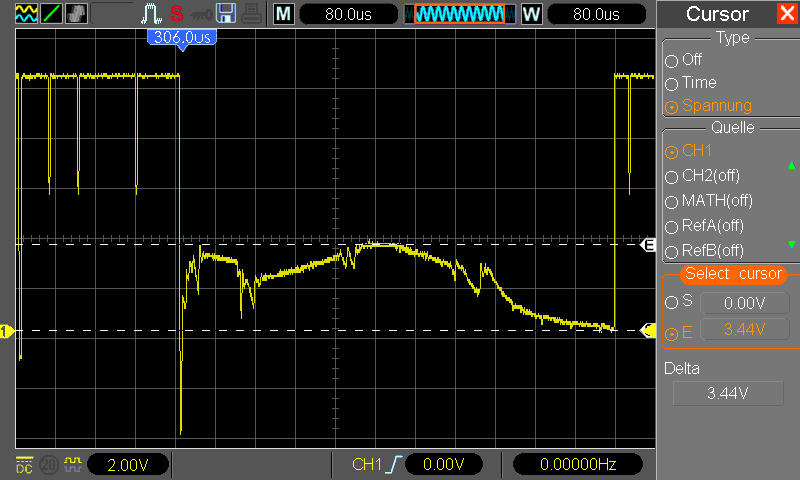The image size is (800, 480).
Task: Click the E cursor 3.44V value field
Action: pyautogui.click(x=745, y=330)
